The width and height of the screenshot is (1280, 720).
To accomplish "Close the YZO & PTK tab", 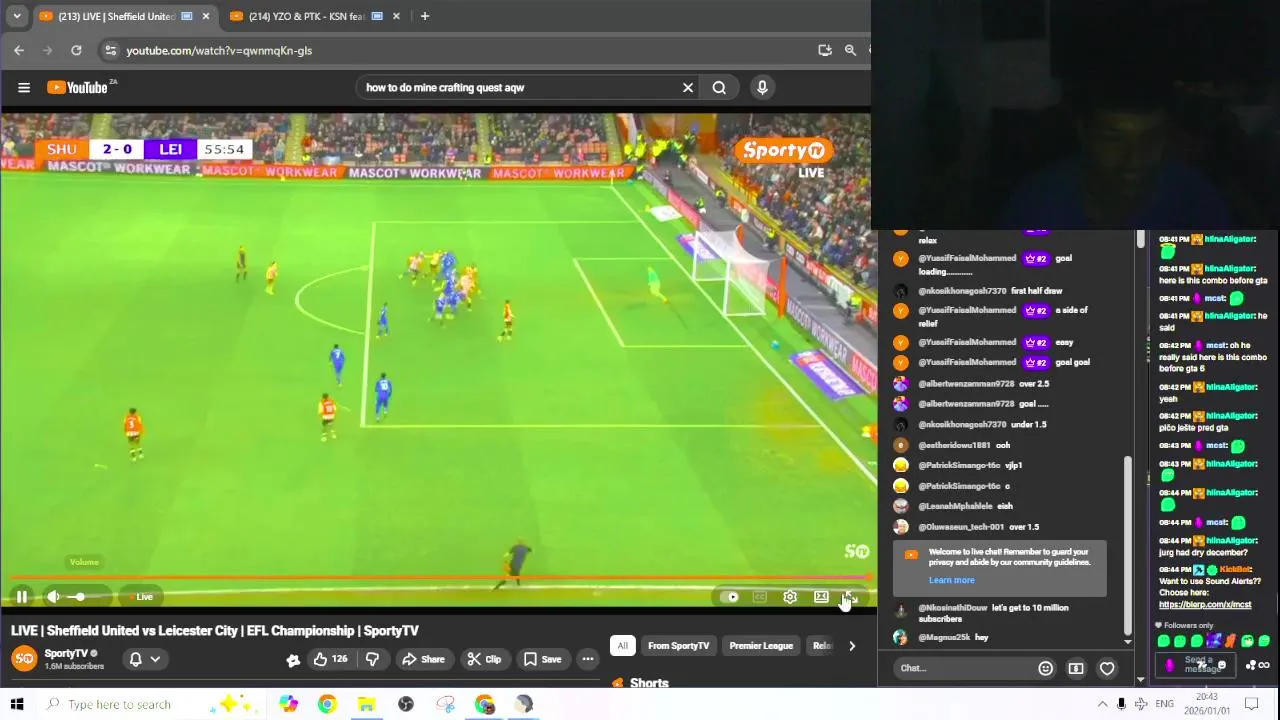I will [x=397, y=16].
